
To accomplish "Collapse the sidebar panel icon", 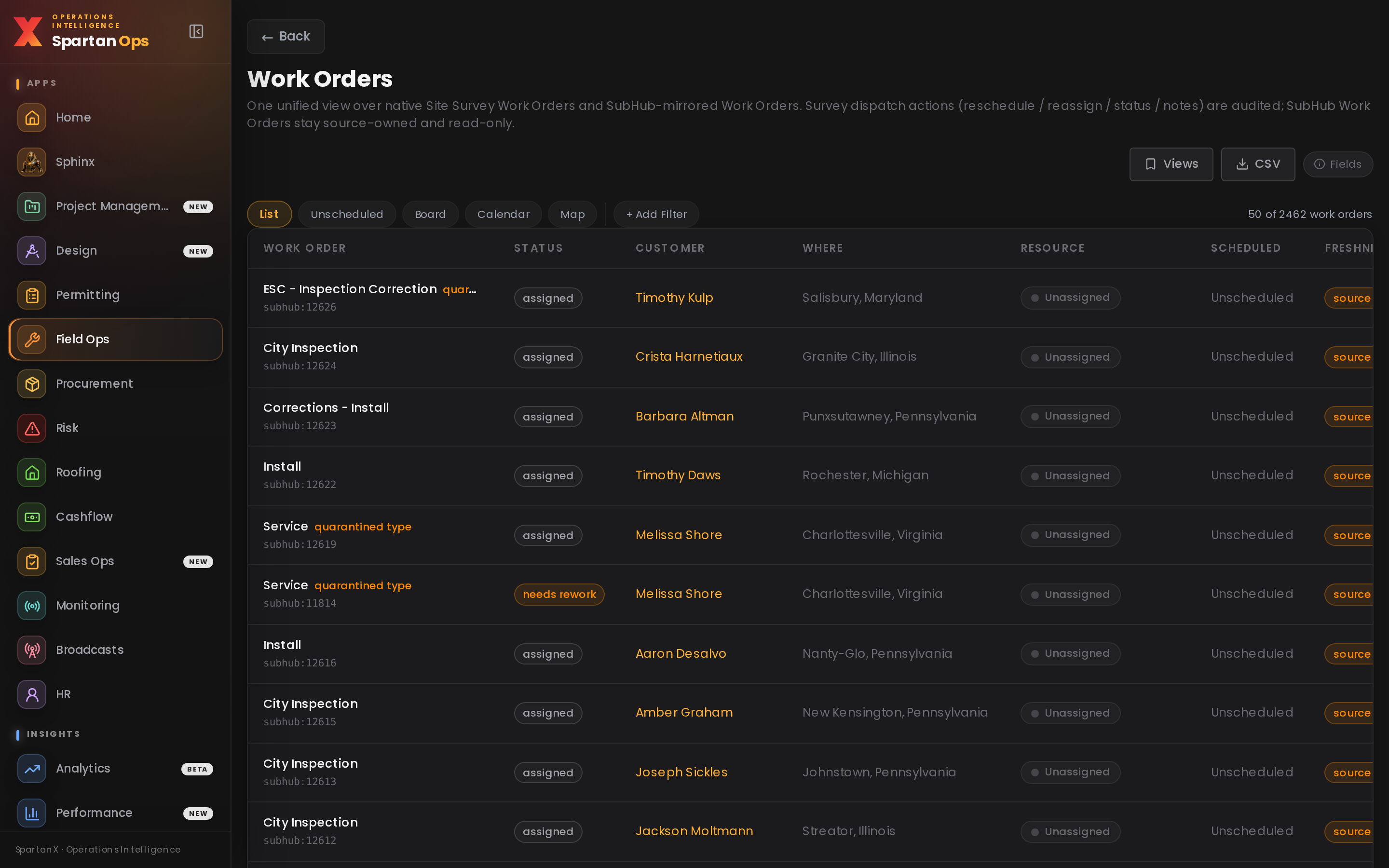I will [x=196, y=31].
